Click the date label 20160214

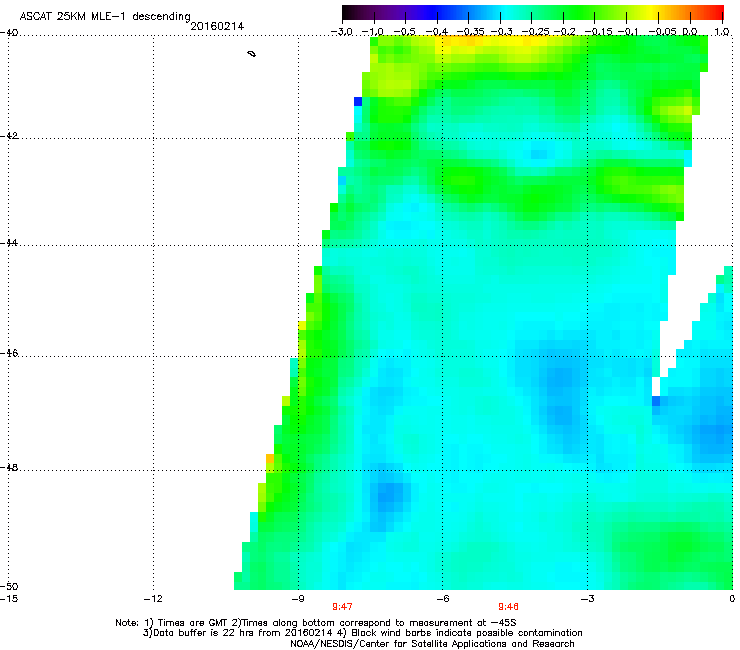click(217, 26)
